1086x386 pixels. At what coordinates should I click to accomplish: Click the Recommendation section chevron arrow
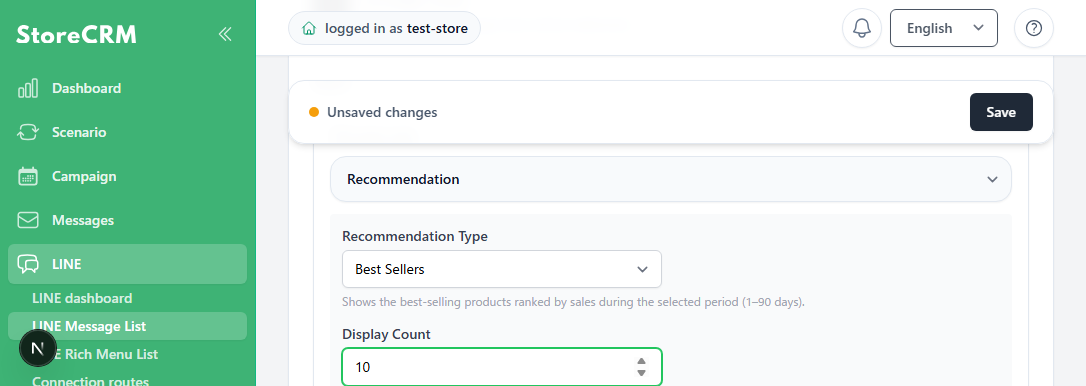tap(992, 179)
